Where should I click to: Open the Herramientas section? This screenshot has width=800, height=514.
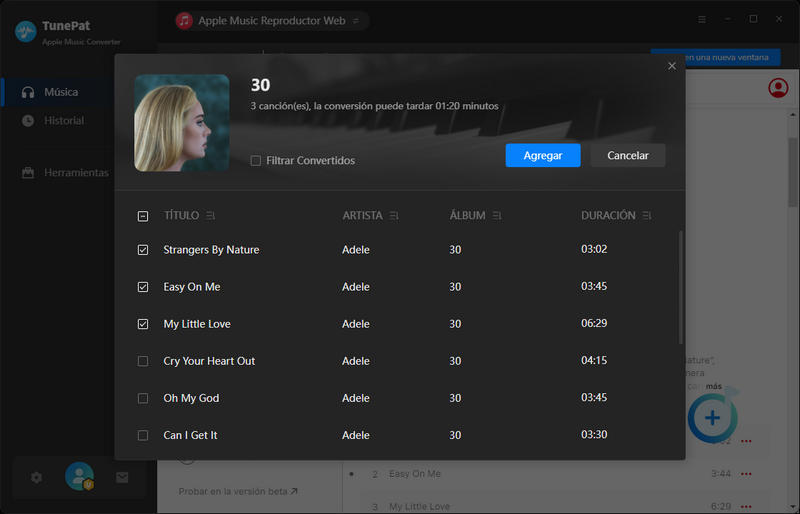point(76,173)
